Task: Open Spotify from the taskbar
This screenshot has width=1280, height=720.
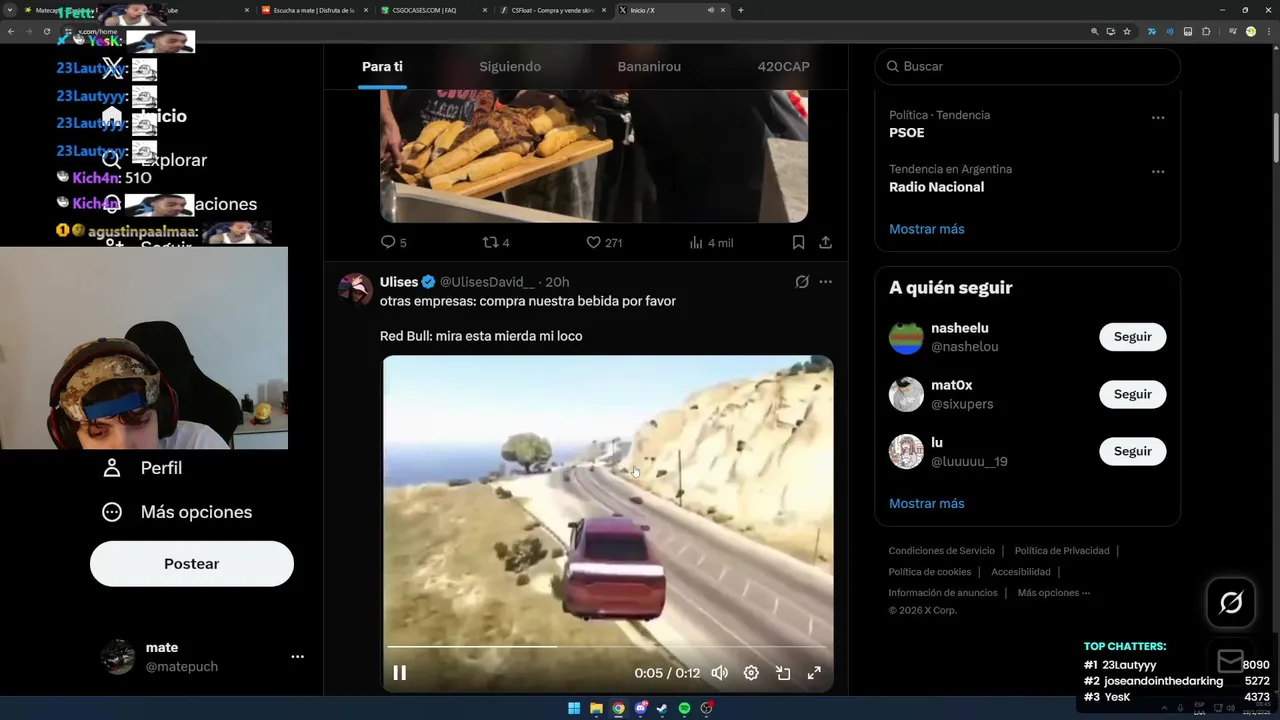Action: (684, 708)
